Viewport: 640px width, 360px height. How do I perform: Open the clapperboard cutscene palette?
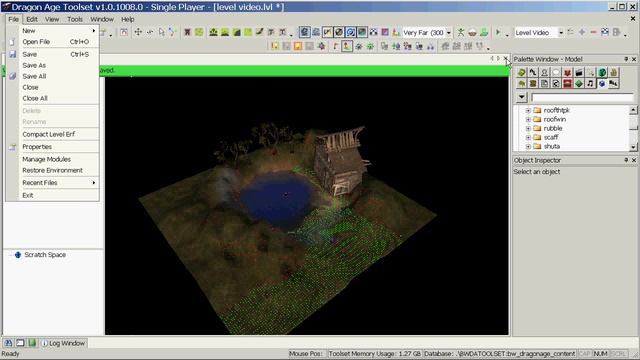tap(579, 73)
